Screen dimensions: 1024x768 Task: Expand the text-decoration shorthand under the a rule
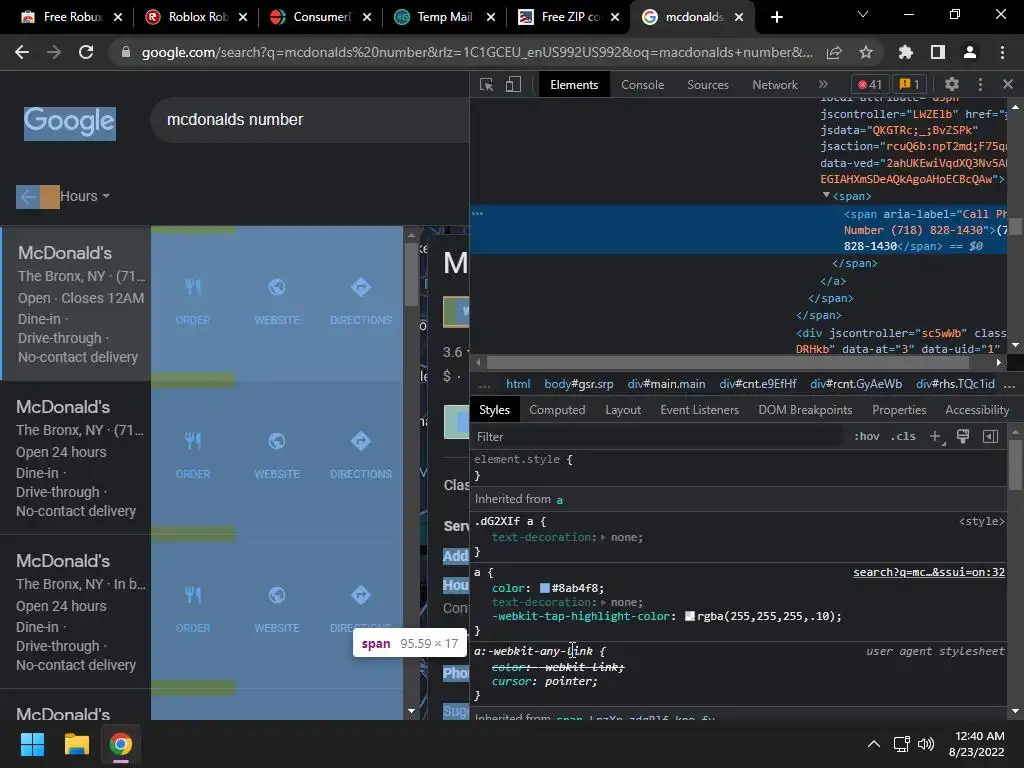tap(603, 602)
